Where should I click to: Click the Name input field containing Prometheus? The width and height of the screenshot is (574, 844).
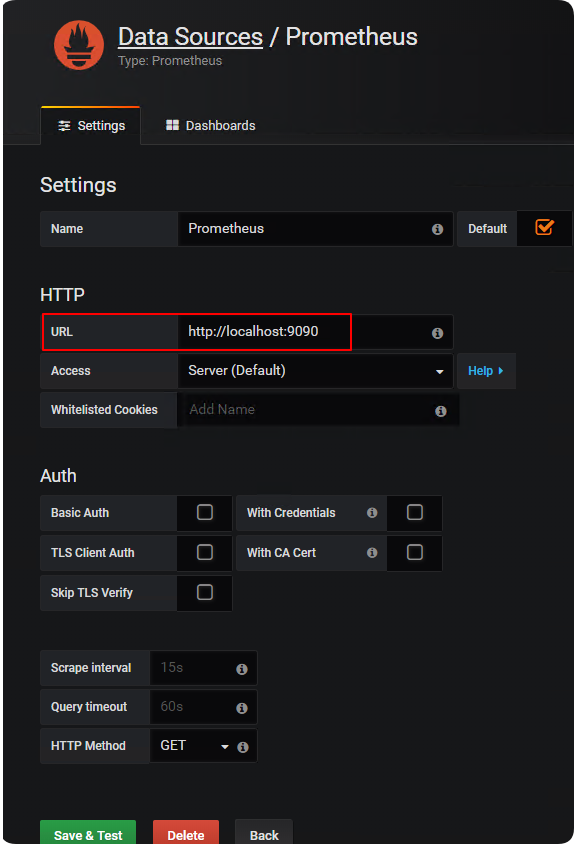[315, 229]
